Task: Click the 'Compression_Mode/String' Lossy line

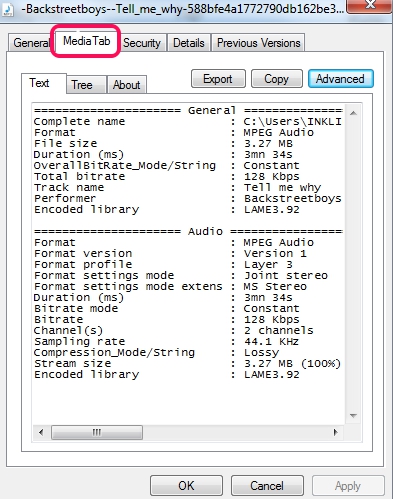Action: 156,352
